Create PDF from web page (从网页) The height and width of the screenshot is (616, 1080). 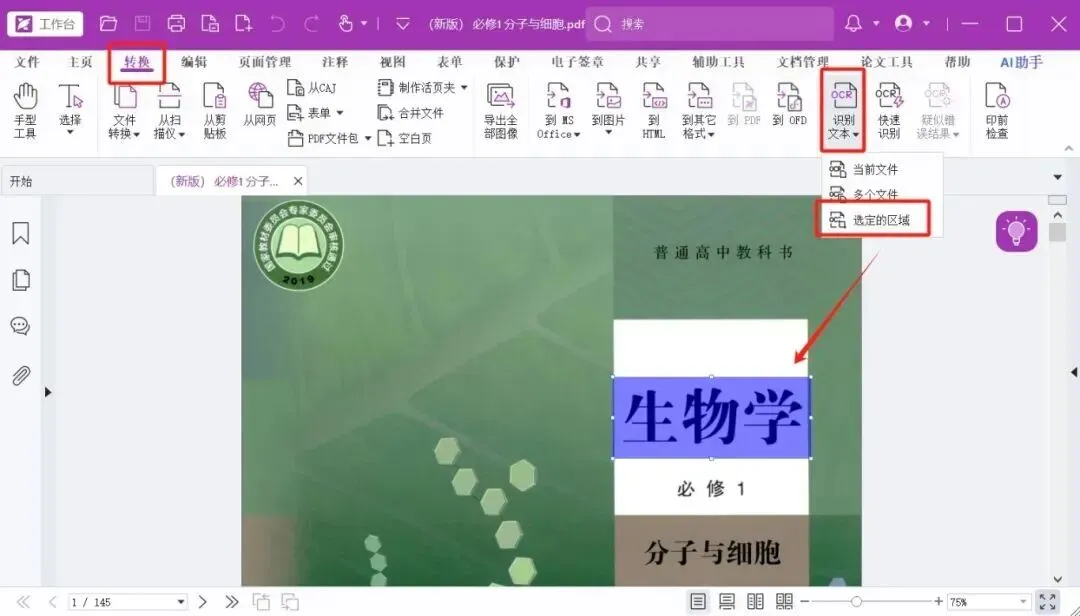coord(260,105)
